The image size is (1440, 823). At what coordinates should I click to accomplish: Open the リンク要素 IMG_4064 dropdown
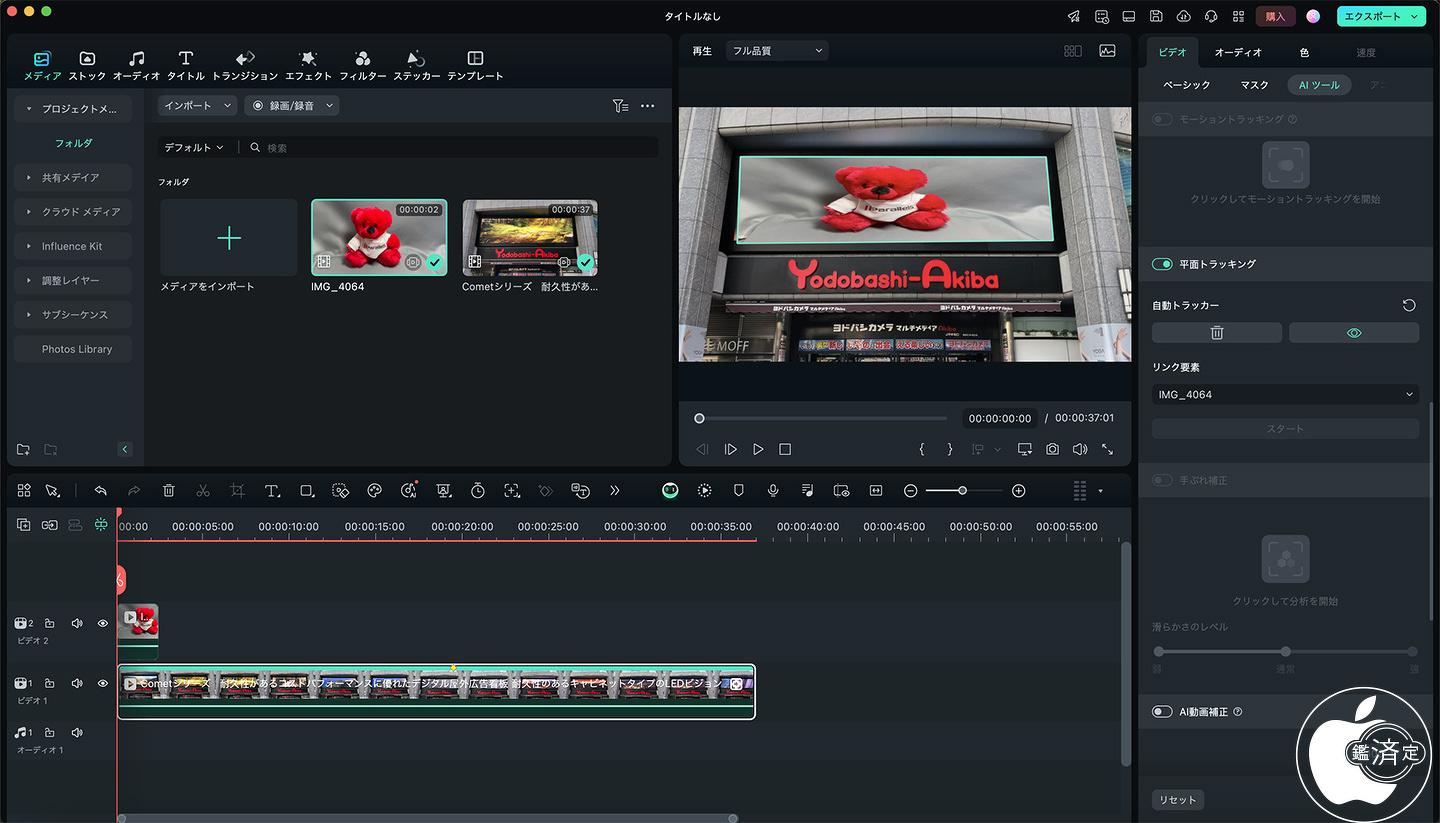(1284, 395)
